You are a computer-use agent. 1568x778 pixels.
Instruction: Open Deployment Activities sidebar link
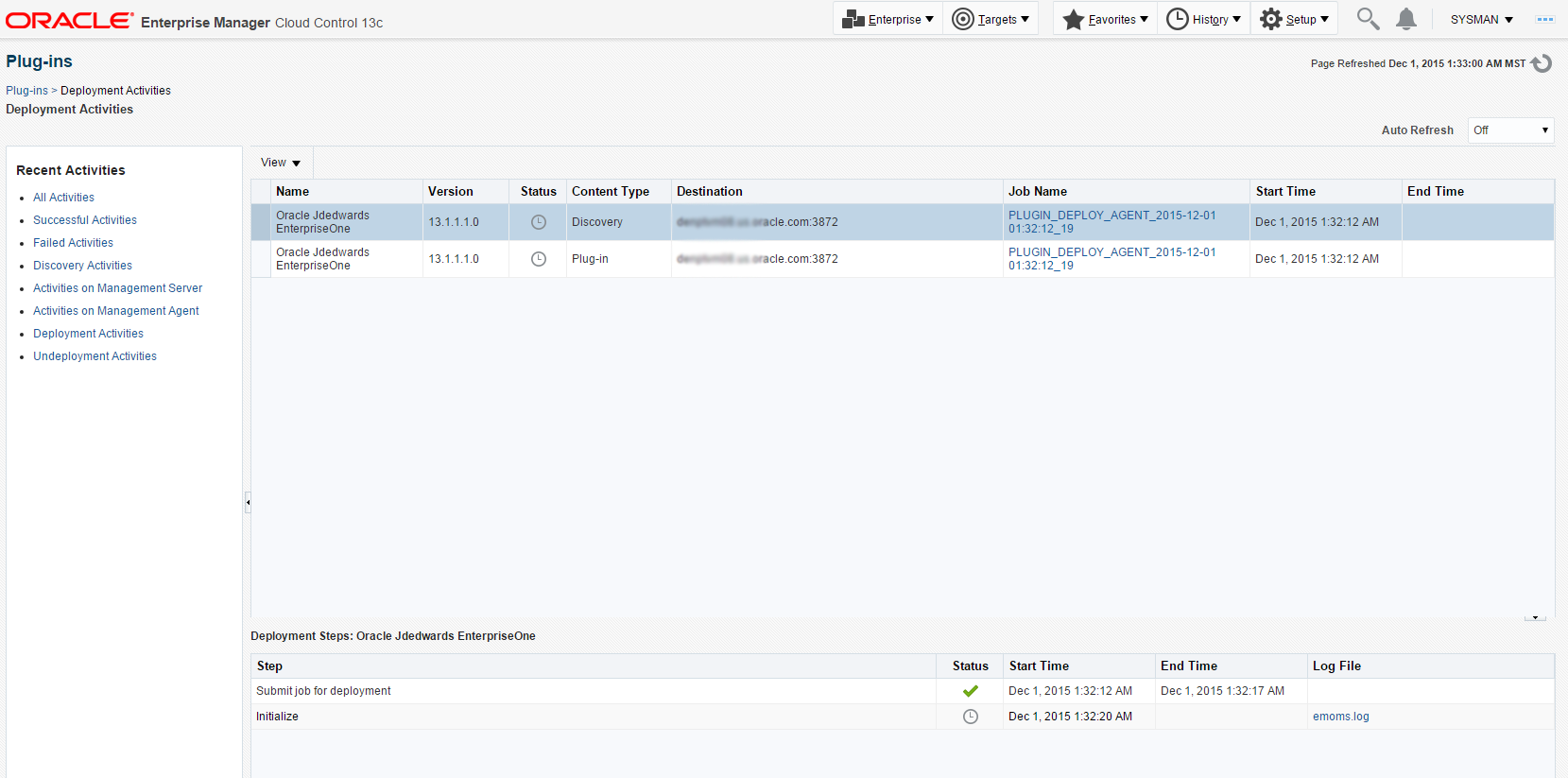coord(88,334)
